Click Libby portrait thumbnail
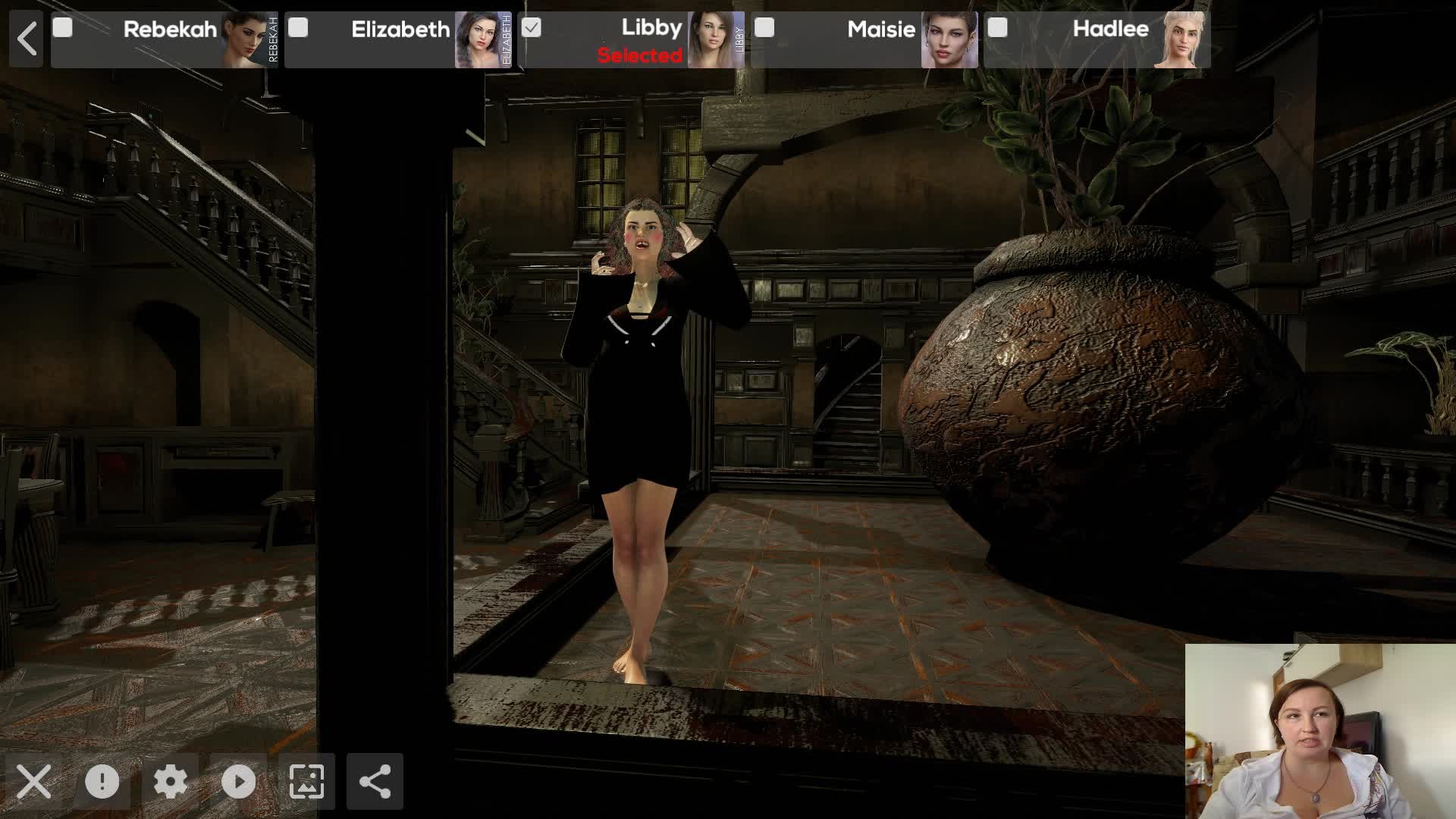The image size is (1456, 819). click(x=714, y=39)
